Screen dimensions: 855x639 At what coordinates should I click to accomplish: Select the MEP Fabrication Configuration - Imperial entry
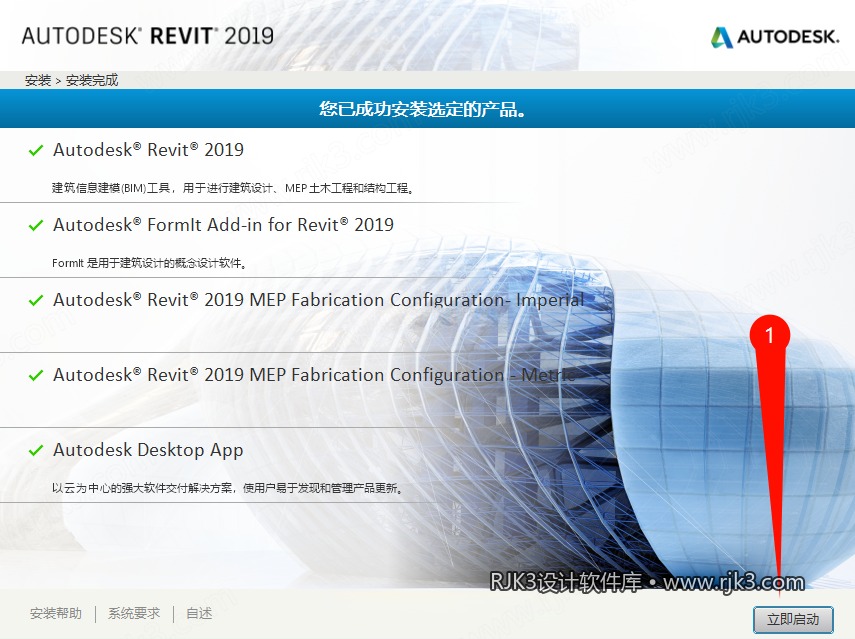coord(318,299)
